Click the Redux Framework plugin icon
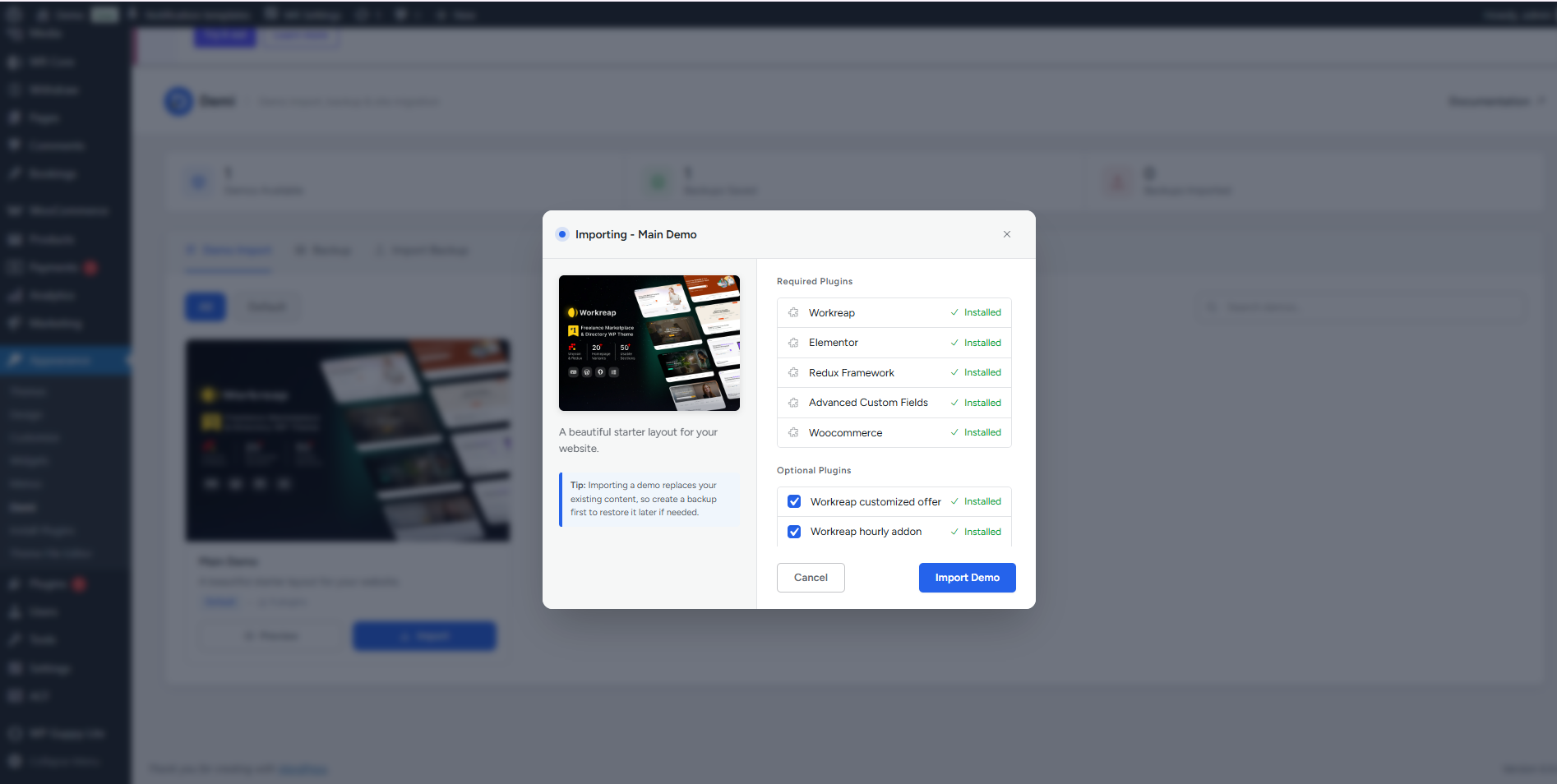Viewport: 1557px width, 784px height. (x=793, y=373)
